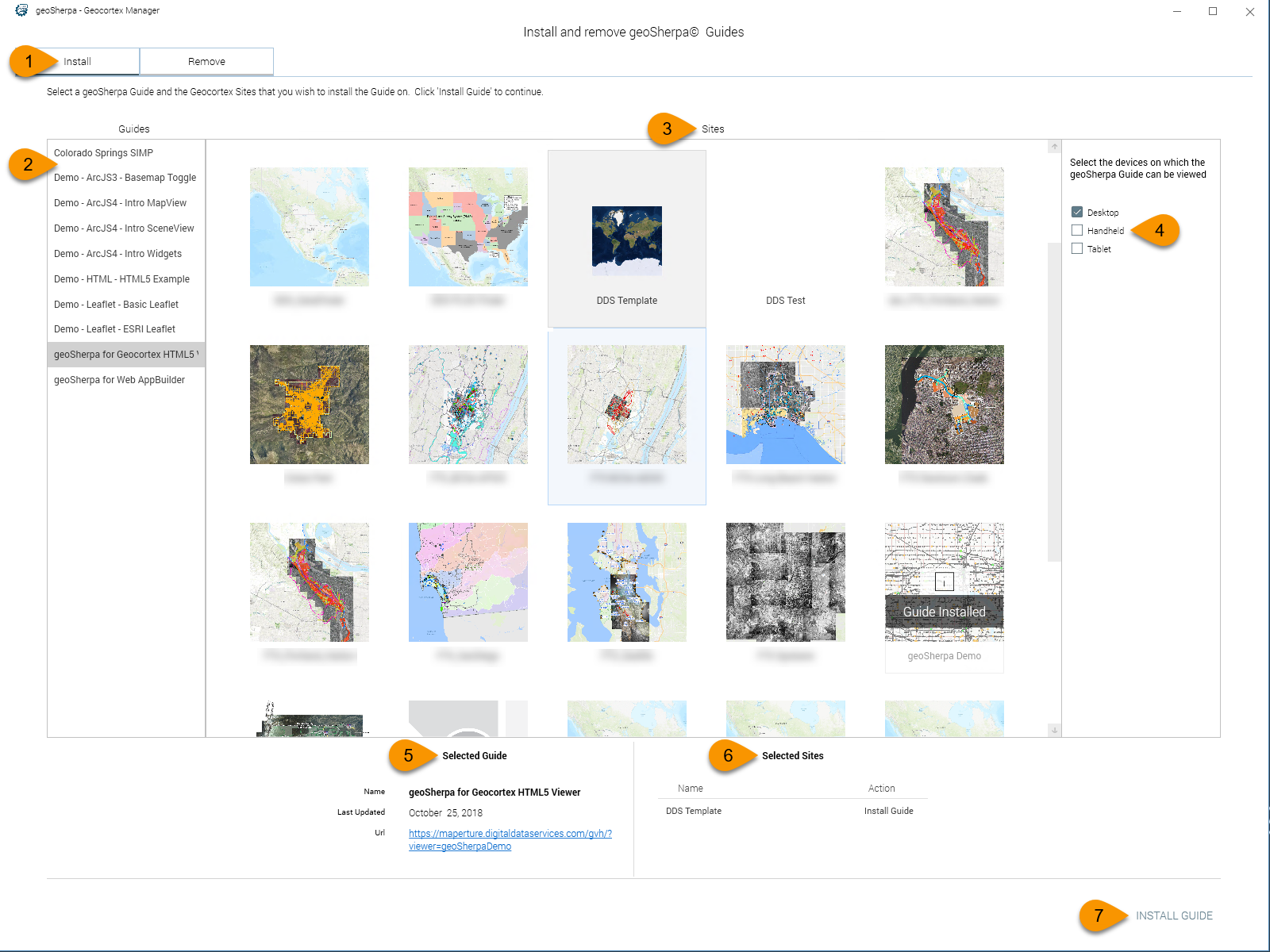Open the geoSherpaDemo viewer URL link

click(x=510, y=840)
